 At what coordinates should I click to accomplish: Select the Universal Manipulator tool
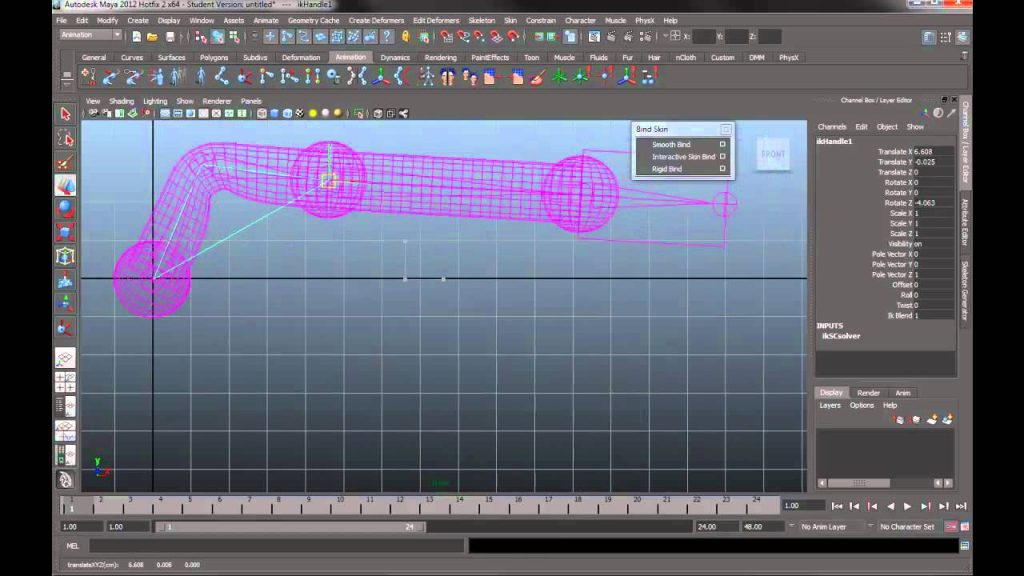point(65,257)
